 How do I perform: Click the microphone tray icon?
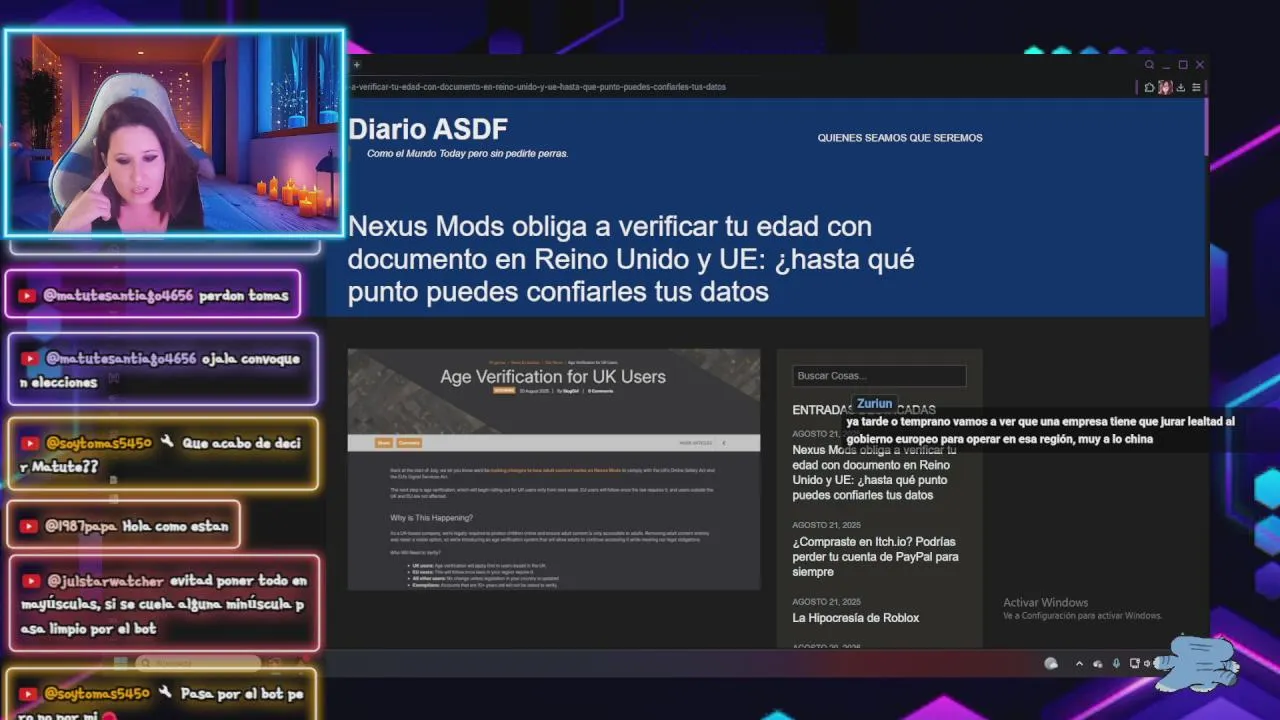(x=1116, y=663)
